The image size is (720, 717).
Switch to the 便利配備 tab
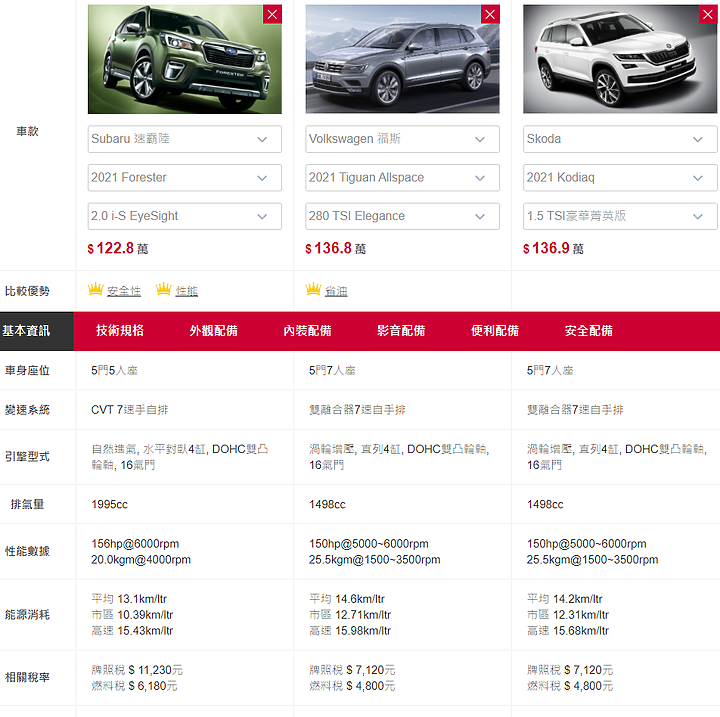(495, 331)
